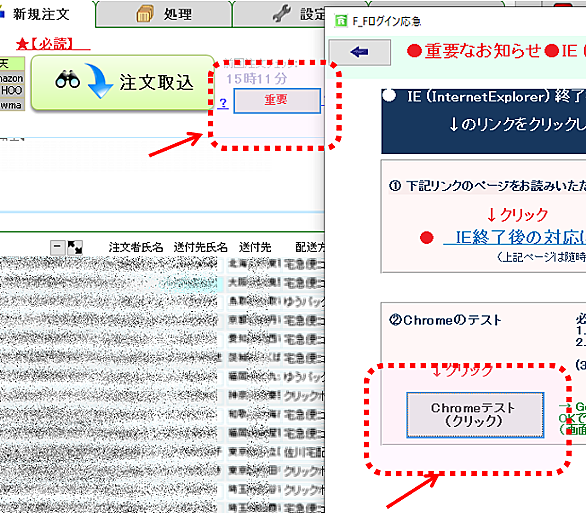Select the mazon shop label
Screen dimensions: 586x513
pyautogui.click(x=12, y=78)
